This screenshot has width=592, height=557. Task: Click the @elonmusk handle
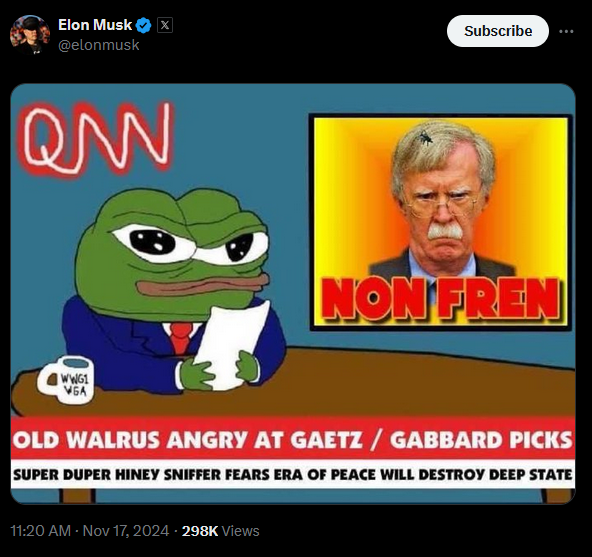[x=99, y=45]
